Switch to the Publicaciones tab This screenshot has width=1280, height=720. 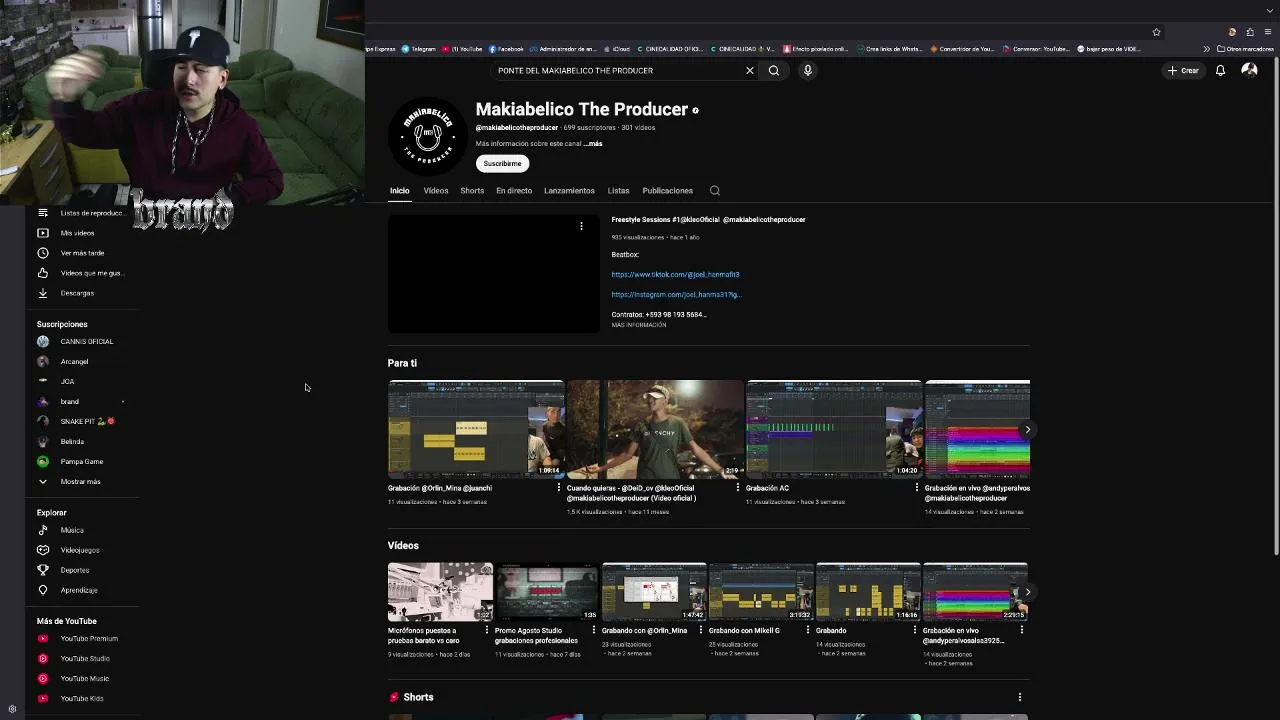pyautogui.click(x=667, y=191)
